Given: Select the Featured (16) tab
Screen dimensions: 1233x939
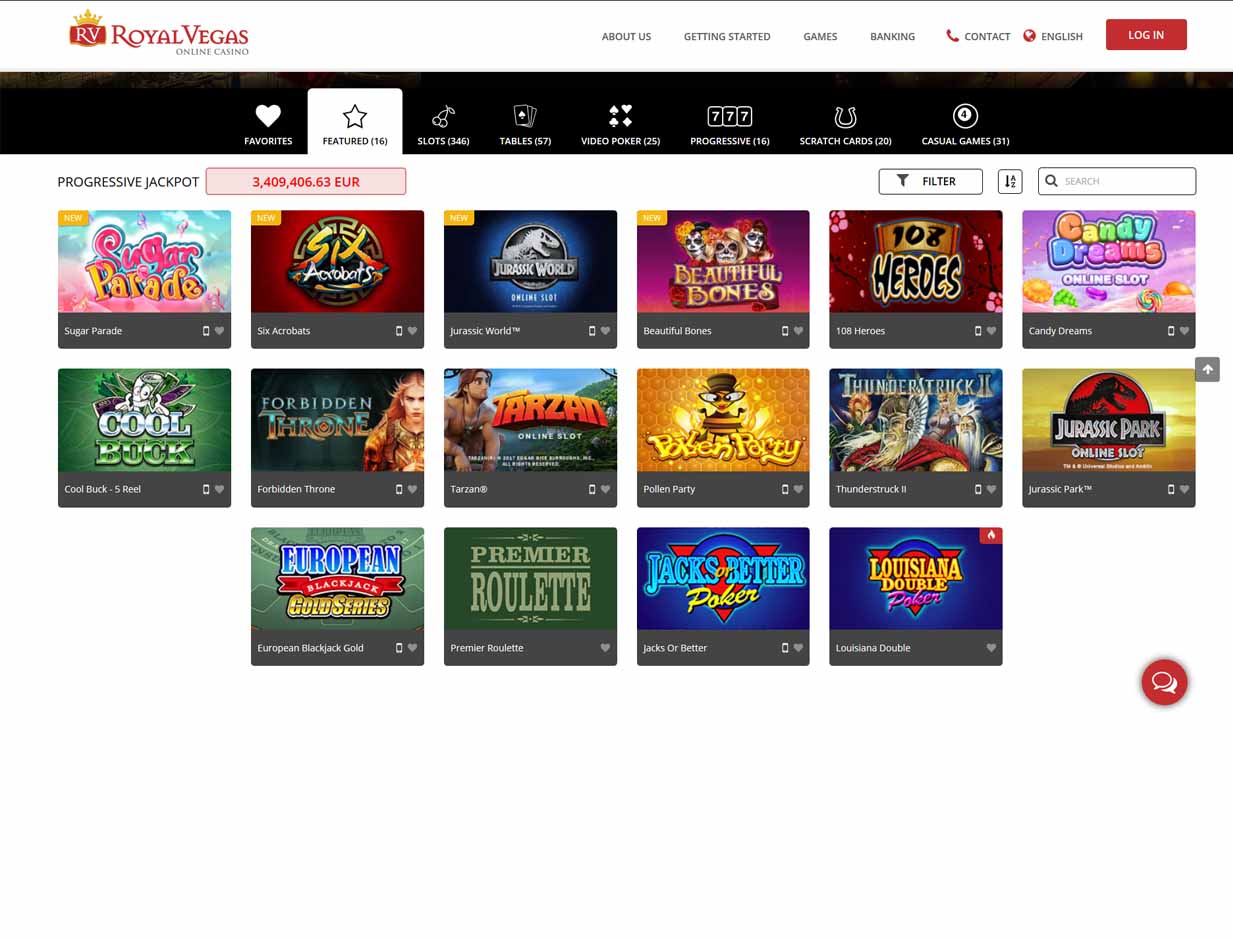Looking at the screenshot, I should pyautogui.click(x=355, y=122).
